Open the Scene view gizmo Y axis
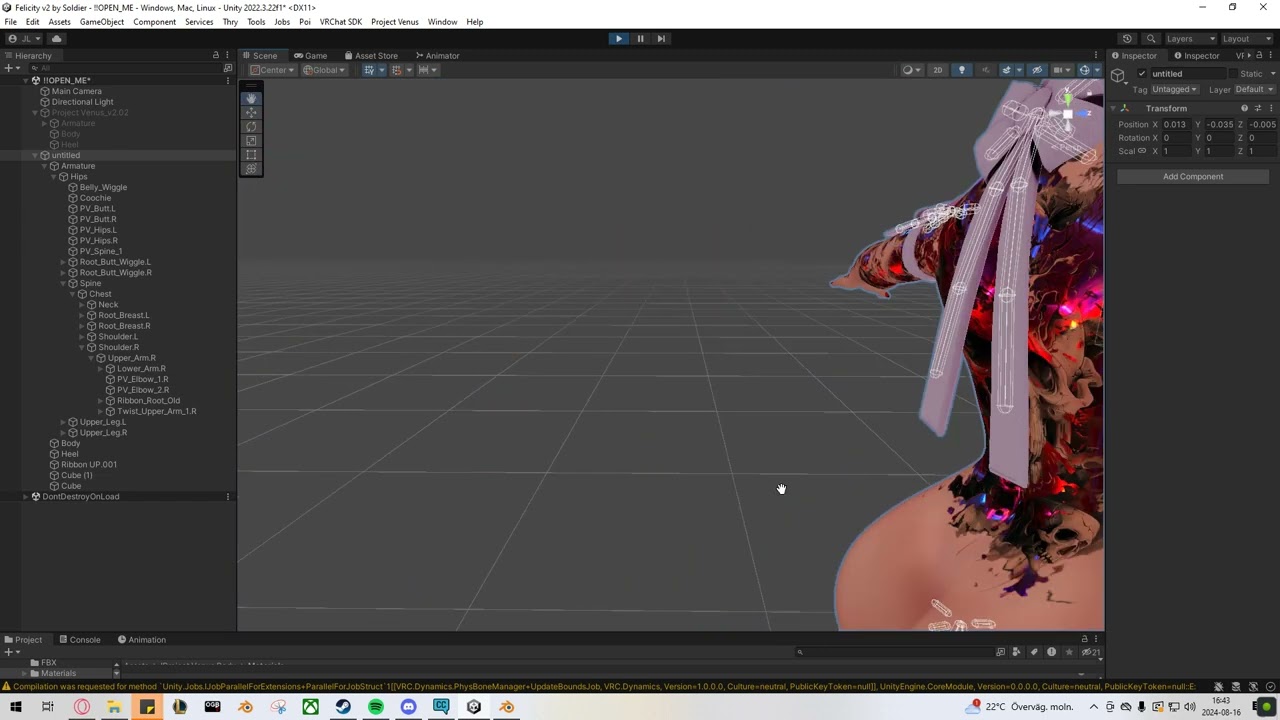Viewport: 1280px width, 720px height. (x=1067, y=97)
